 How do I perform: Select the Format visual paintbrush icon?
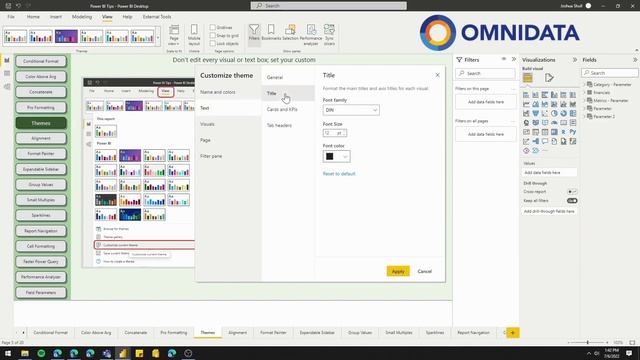tap(549, 78)
